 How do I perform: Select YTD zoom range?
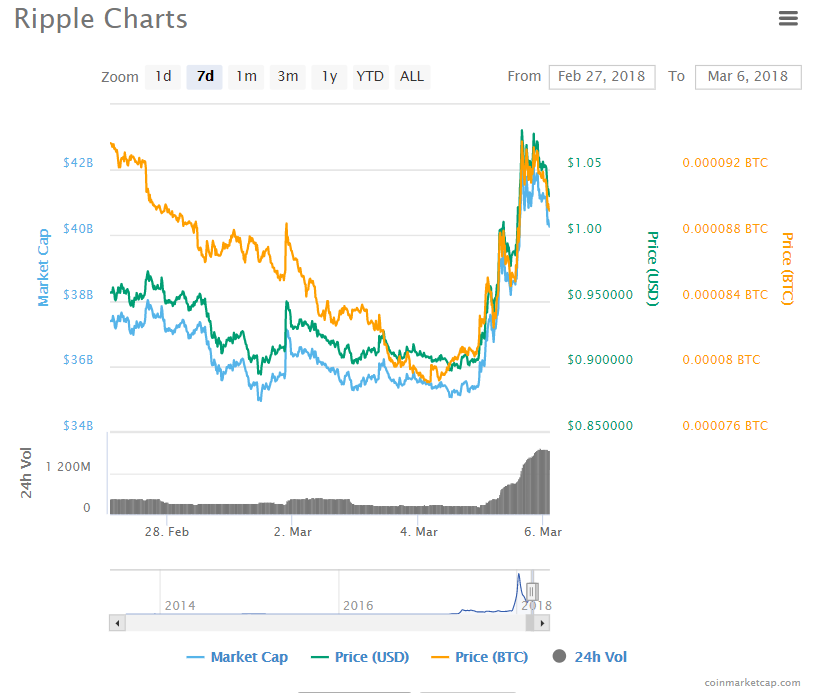click(x=370, y=76)
